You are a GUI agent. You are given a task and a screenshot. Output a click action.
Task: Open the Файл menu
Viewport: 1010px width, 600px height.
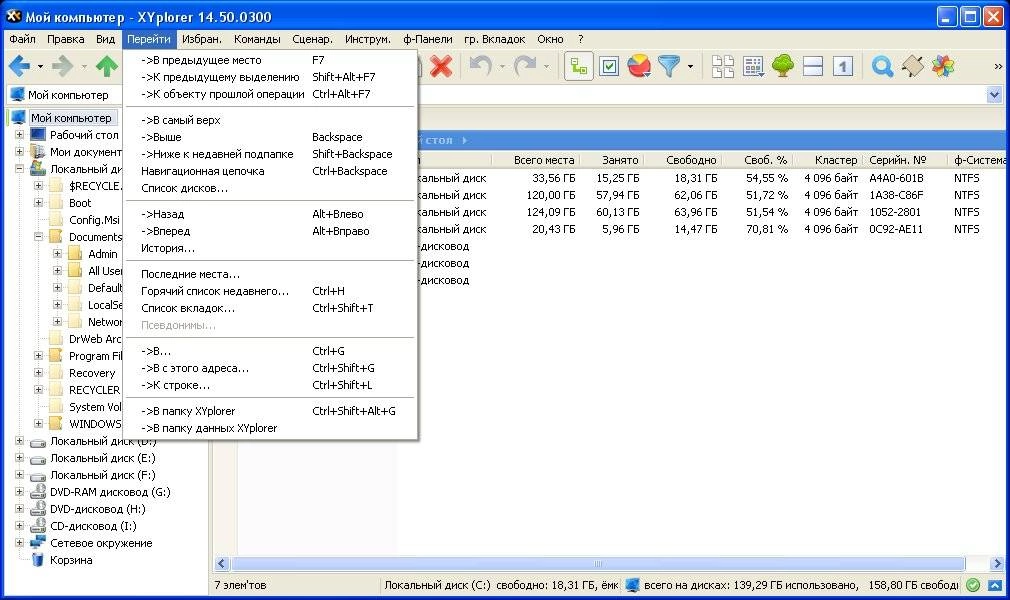point(23,39)
